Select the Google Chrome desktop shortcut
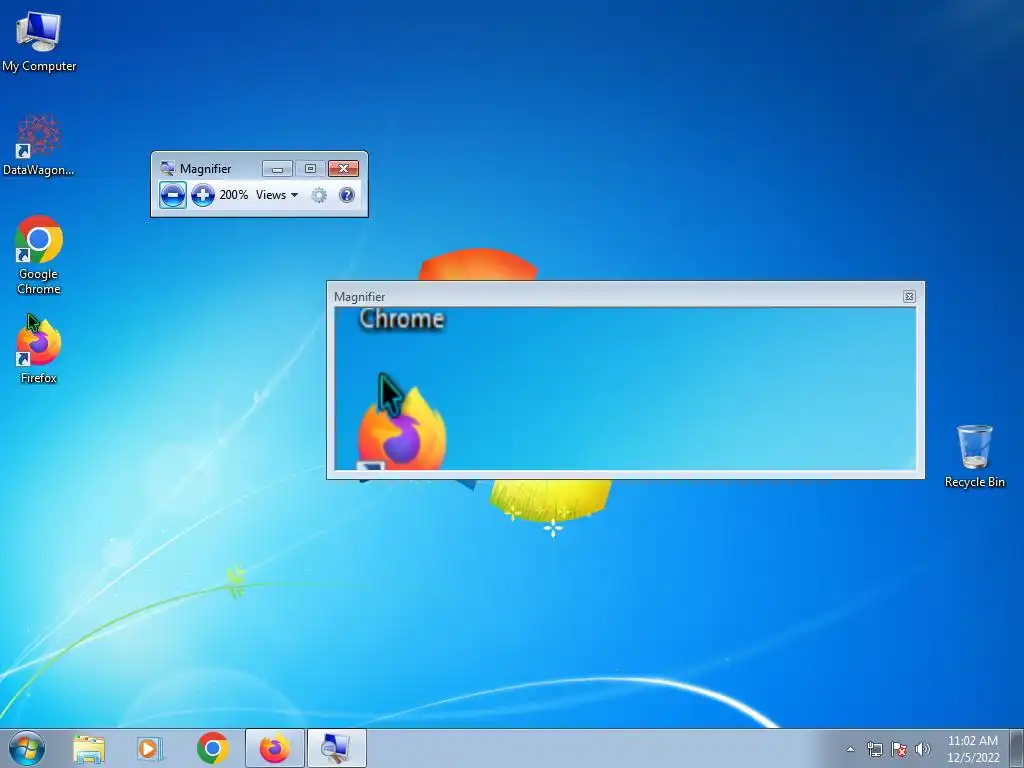This screenshot has height=768, width=1024. point(39,255)
